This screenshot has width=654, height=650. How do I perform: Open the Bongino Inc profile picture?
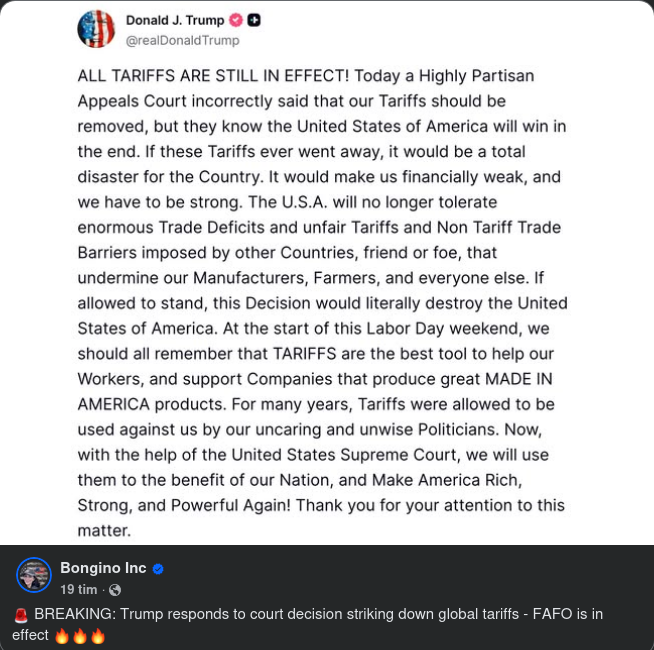(x=34, y=575)
